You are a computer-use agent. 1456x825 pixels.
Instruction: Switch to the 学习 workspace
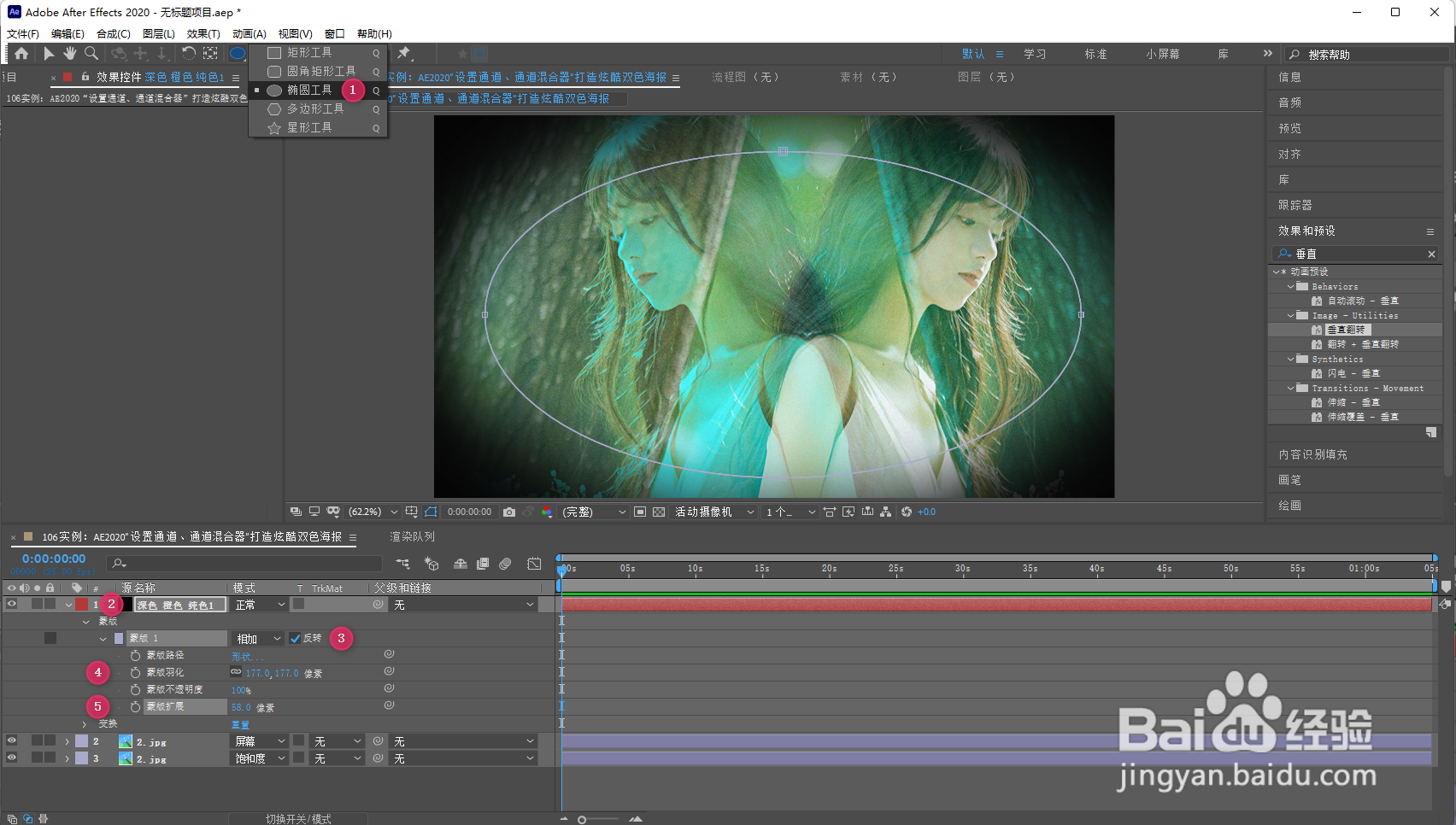(1035, 54)
